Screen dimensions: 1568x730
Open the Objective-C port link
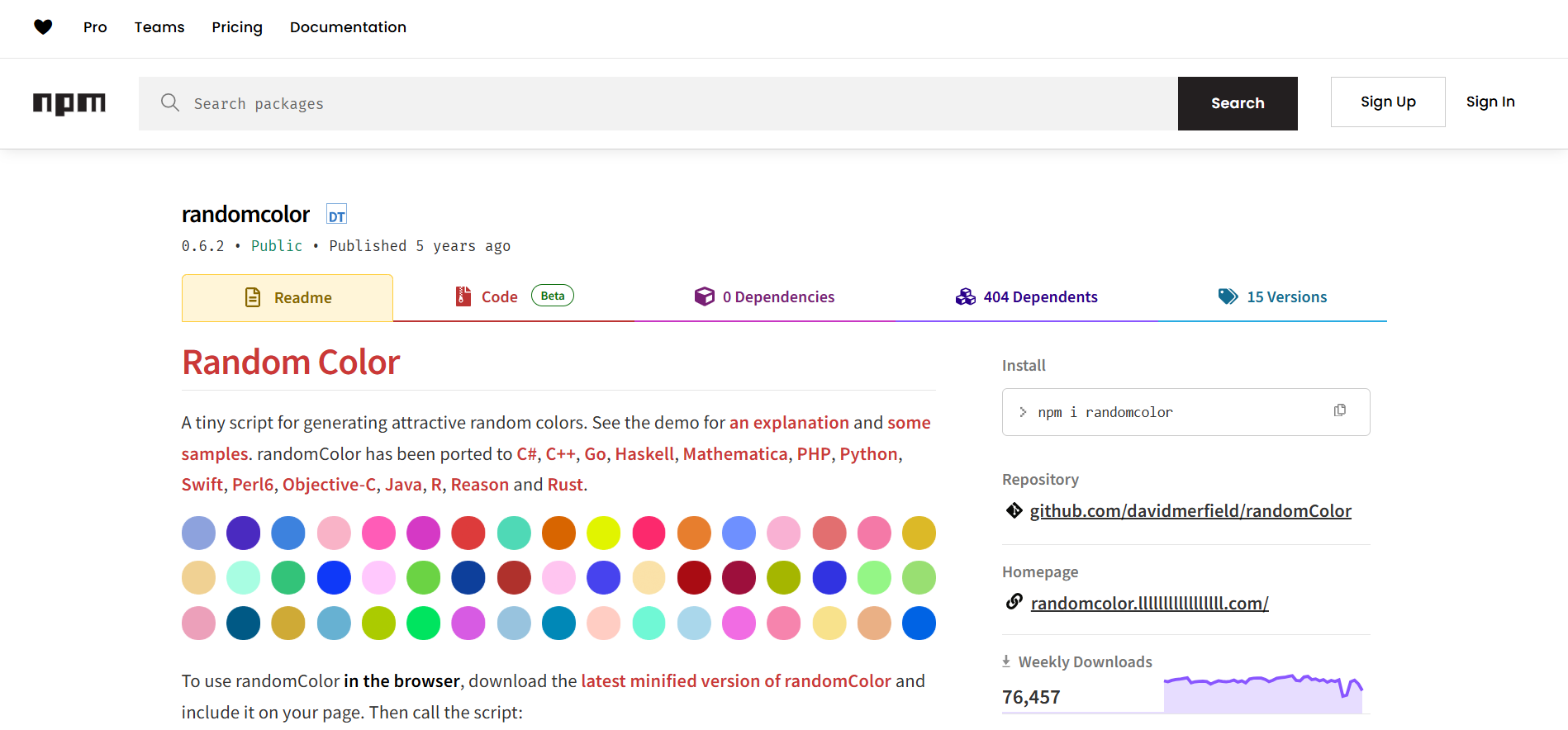point(329,485)
